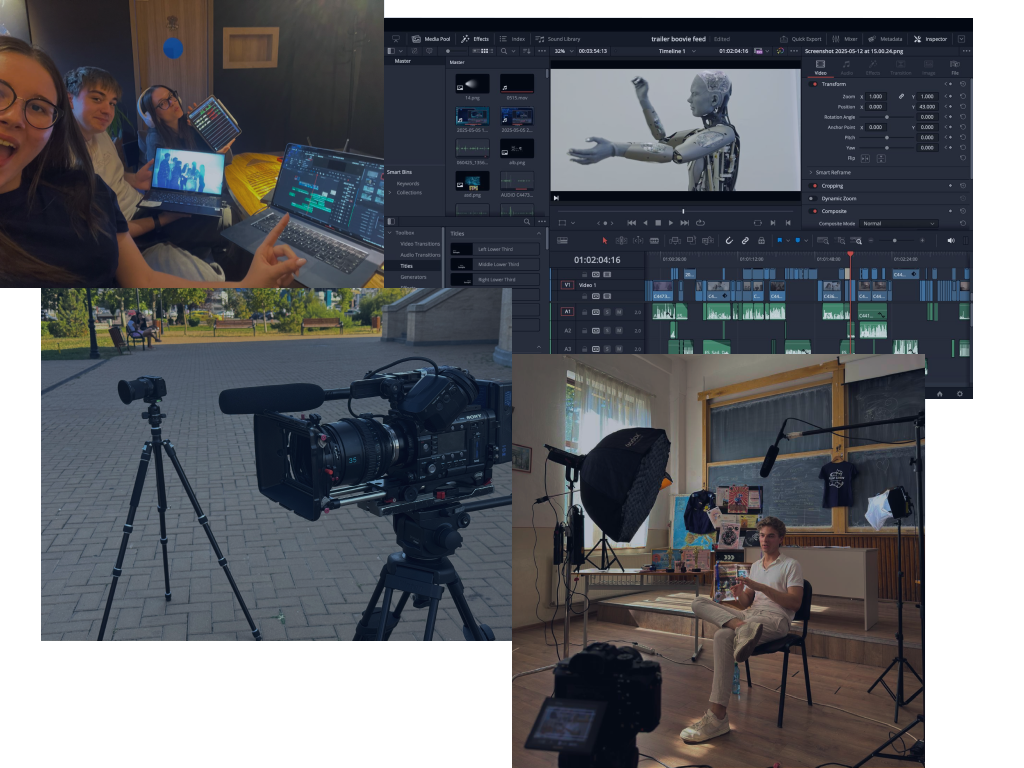
Task: Open the Effects panel
Action: (x=475, y=39)
